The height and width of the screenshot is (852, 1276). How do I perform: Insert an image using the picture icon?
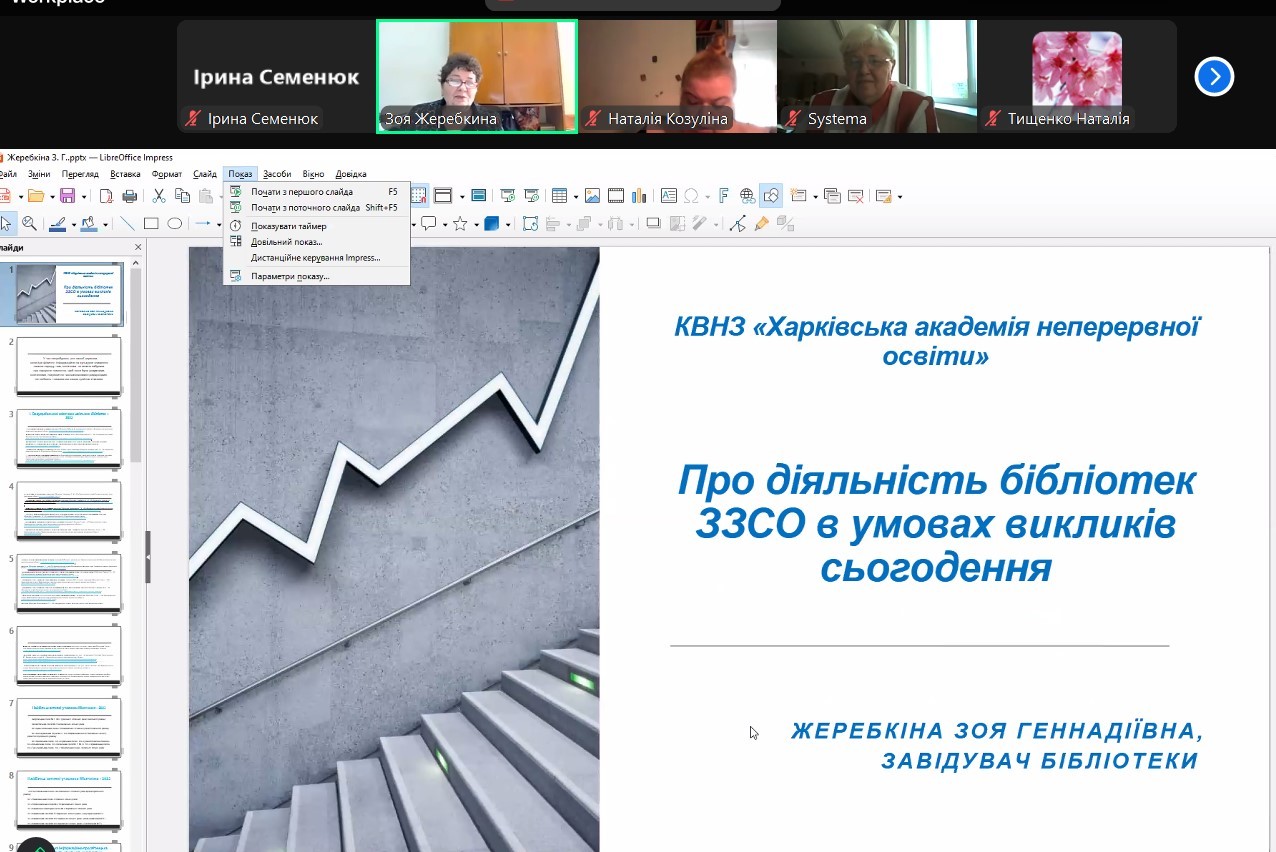[x=593, y=196]
